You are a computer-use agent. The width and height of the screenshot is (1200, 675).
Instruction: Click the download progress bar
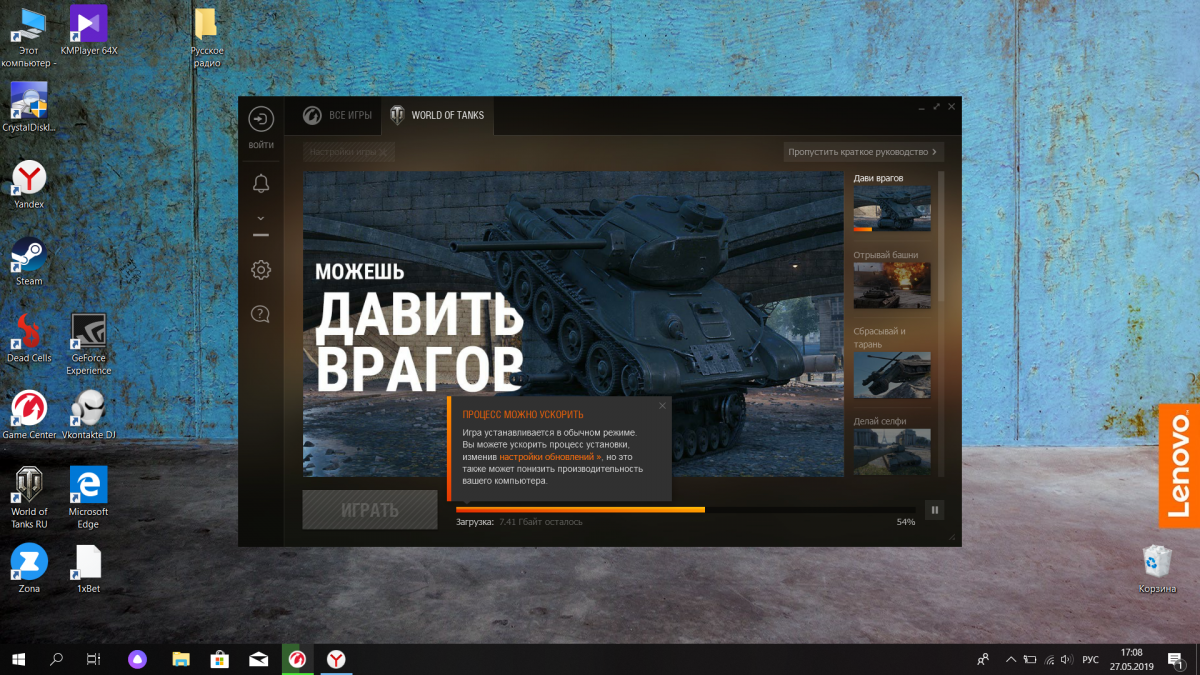point(686,510)
